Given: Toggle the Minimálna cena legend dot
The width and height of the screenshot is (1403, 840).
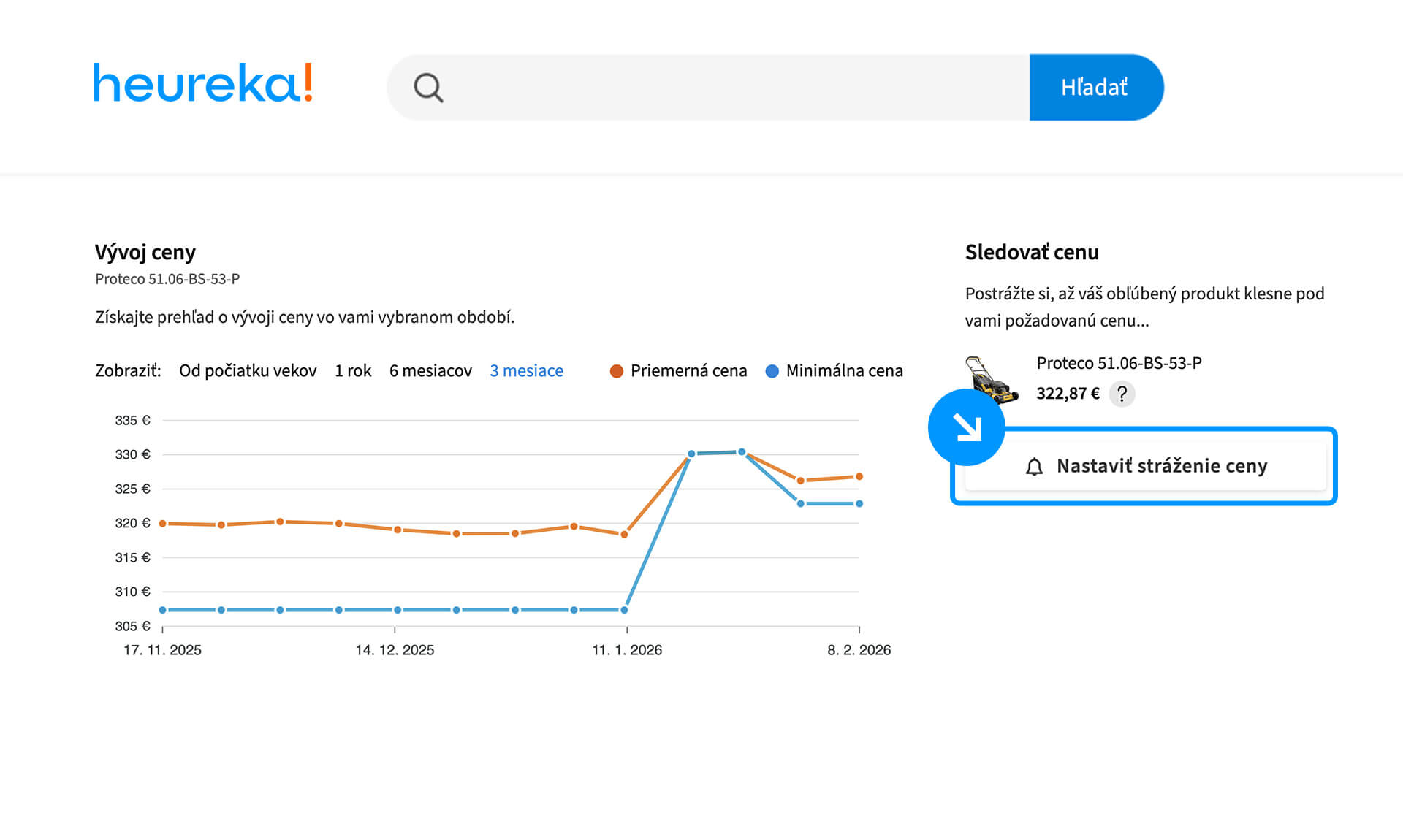Looking at the screenshot, I should pos(772,371).
